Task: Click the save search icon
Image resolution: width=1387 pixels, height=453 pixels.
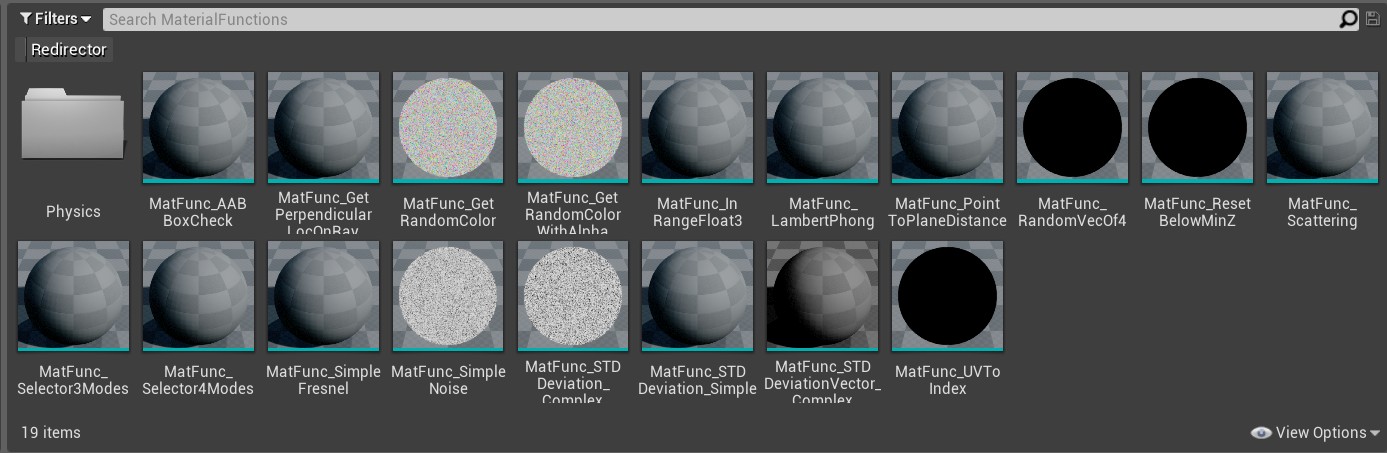Action: [1372, 19]
